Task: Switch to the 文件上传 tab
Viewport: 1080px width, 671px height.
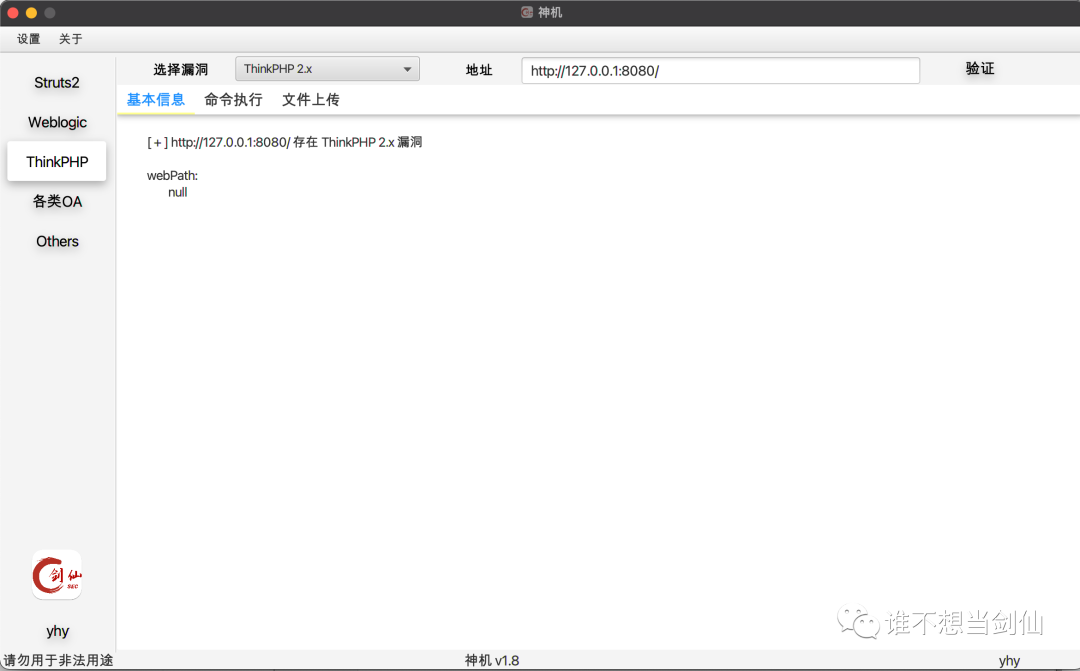Action: coord(311,100)
